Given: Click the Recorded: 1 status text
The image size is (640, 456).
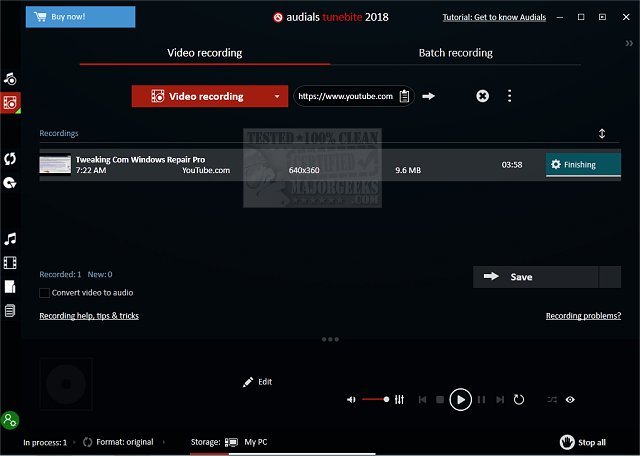Looking at the screenshot, I should (60, 274).
